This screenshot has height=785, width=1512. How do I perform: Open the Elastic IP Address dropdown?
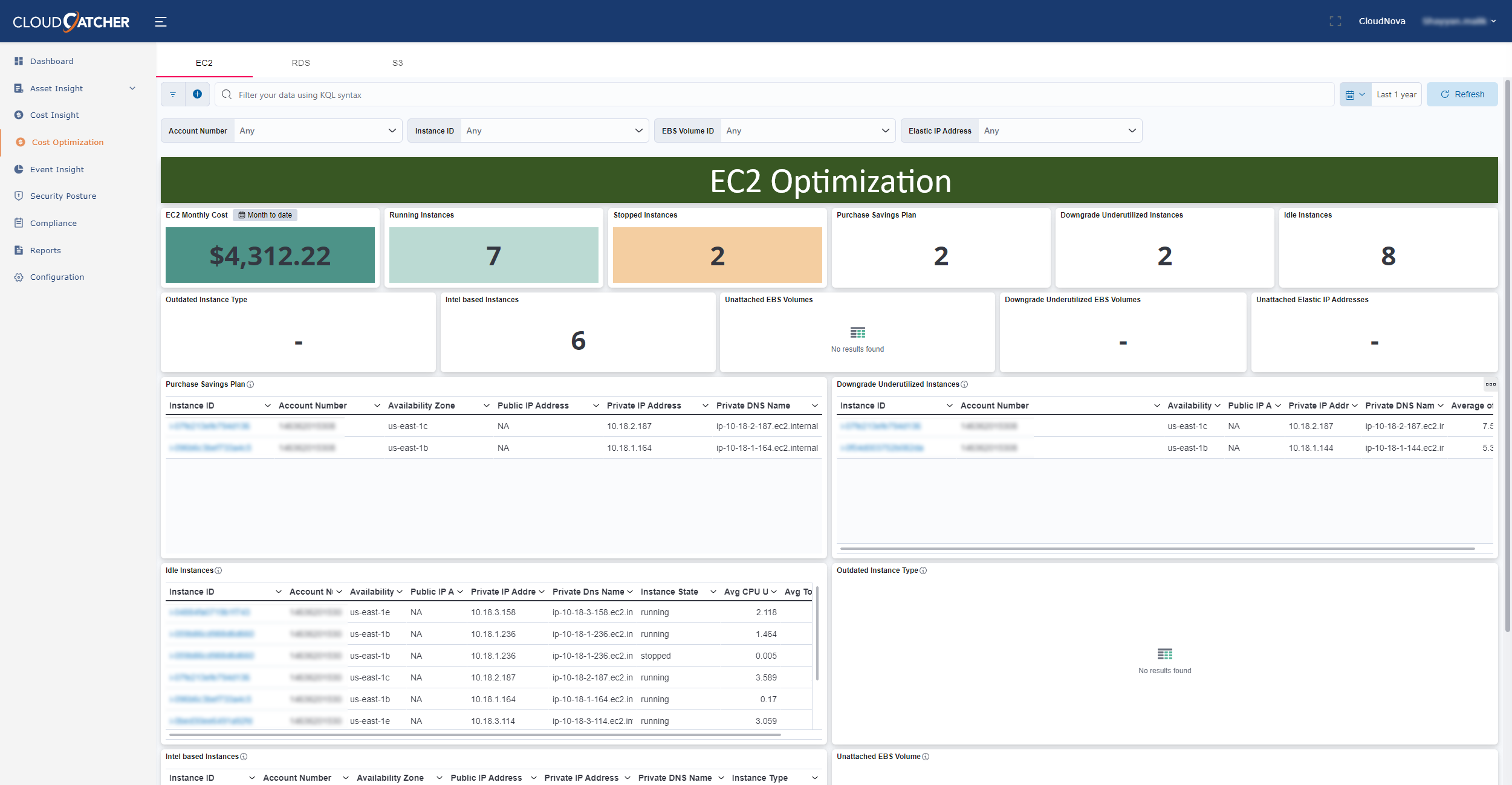[x=1059, y=131]
